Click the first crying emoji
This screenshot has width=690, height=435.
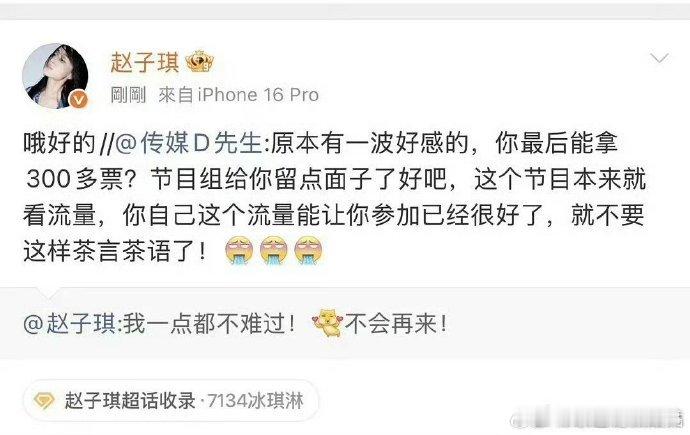pyautogui.click(x=239, y=251)
